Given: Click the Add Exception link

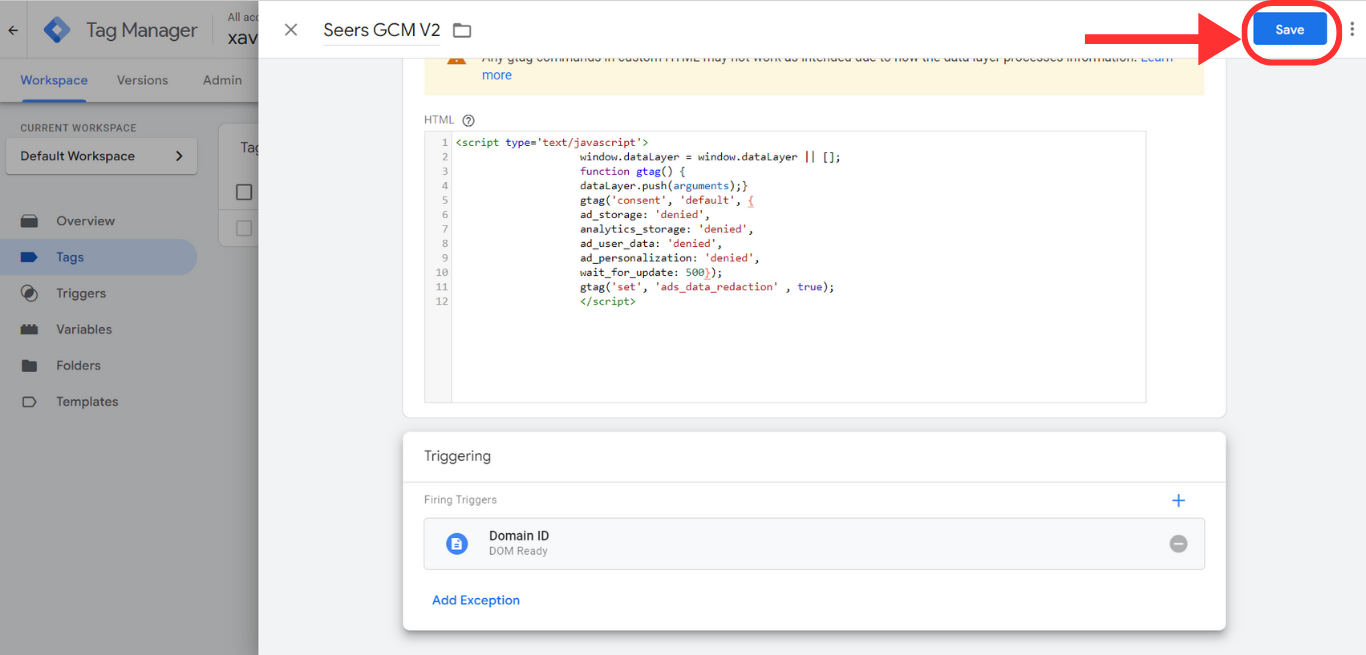Looking at the screenshot, I should tap(476, 600).
